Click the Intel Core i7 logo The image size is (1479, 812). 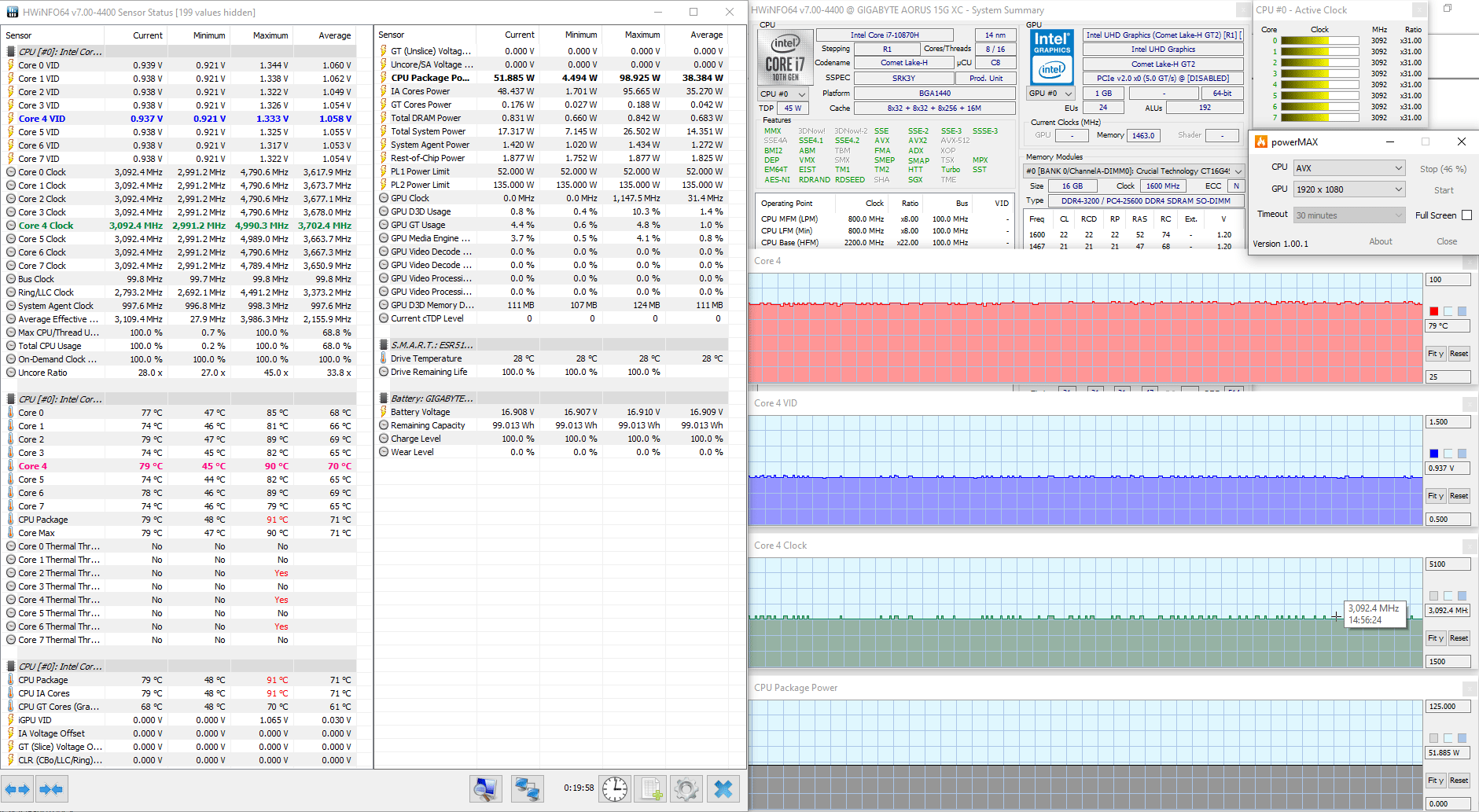click(x=785, y=57)
